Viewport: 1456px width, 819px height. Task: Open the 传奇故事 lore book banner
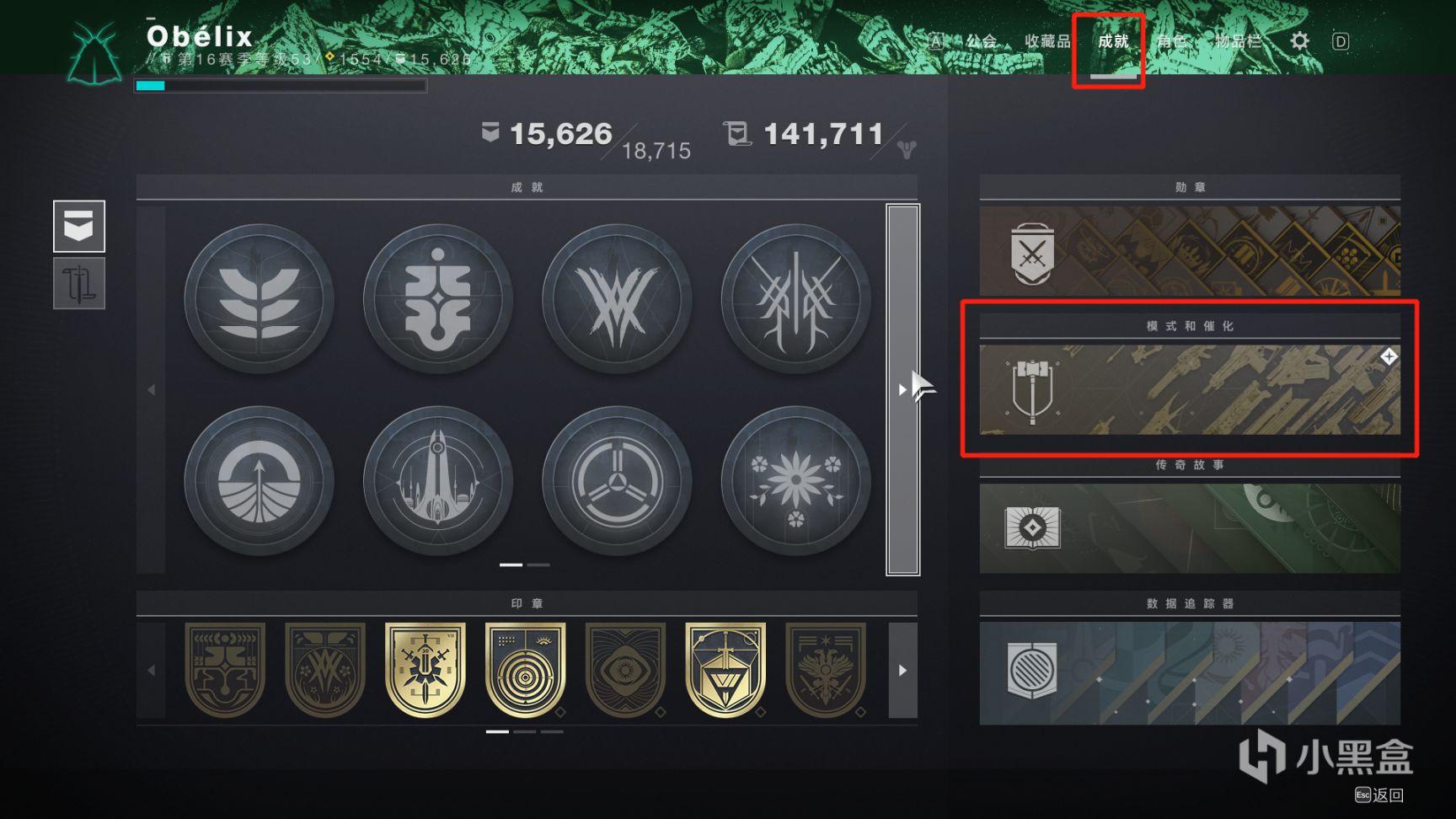coord(1190,528)
